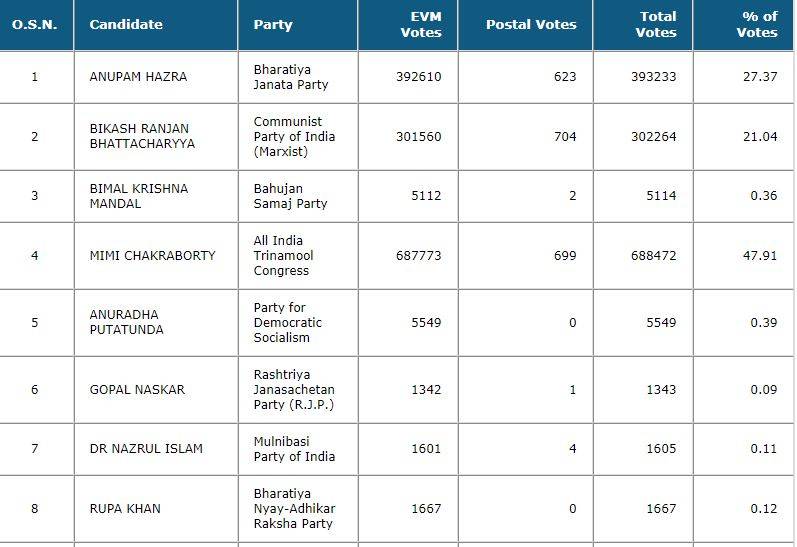This screenshot has width=797, height=547.
Task: Click the Total Votes column header
Action: point(656,25)
